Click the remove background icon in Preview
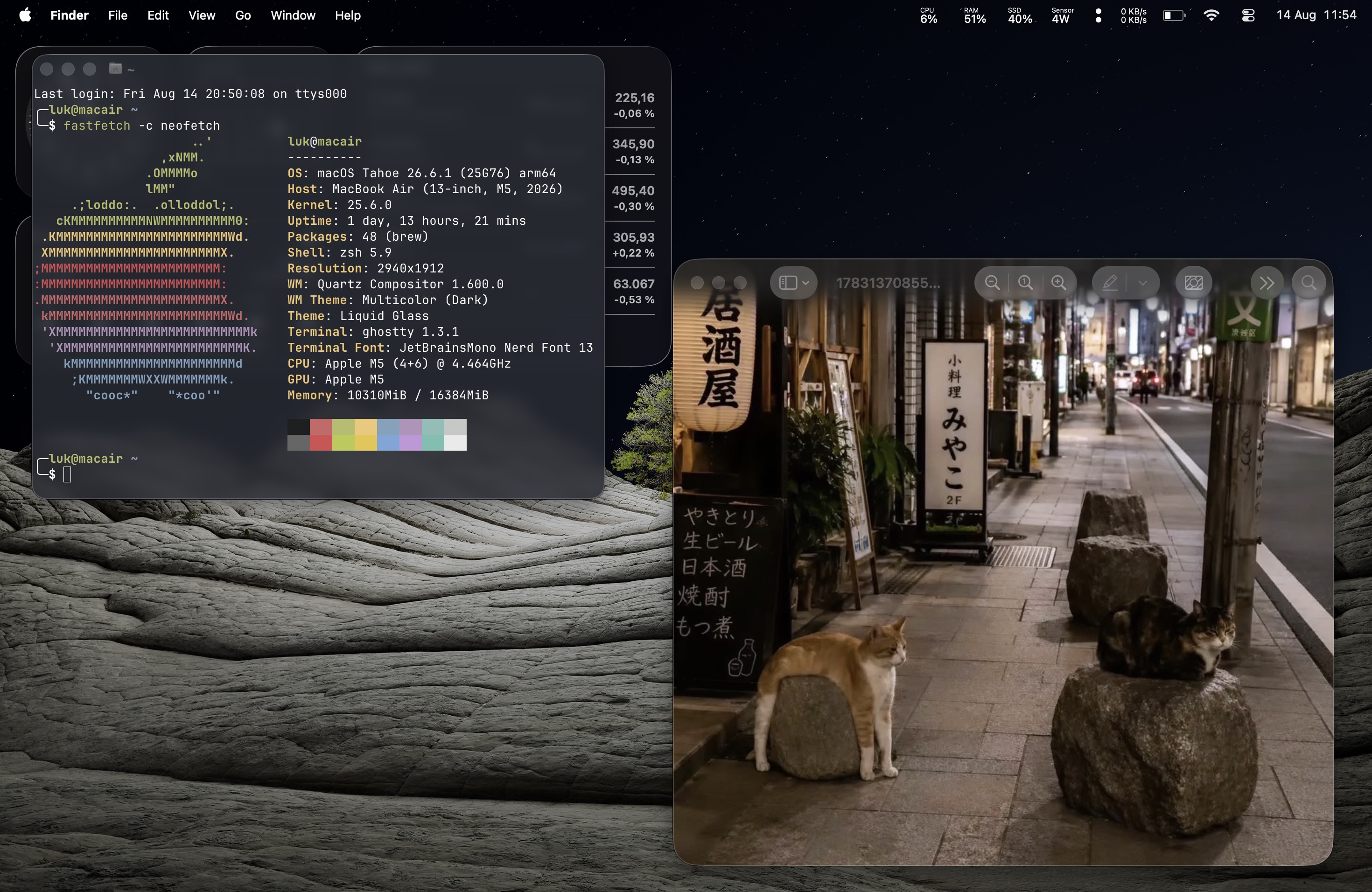This screenshot has width=1372, height=892. coord(1193,282)
